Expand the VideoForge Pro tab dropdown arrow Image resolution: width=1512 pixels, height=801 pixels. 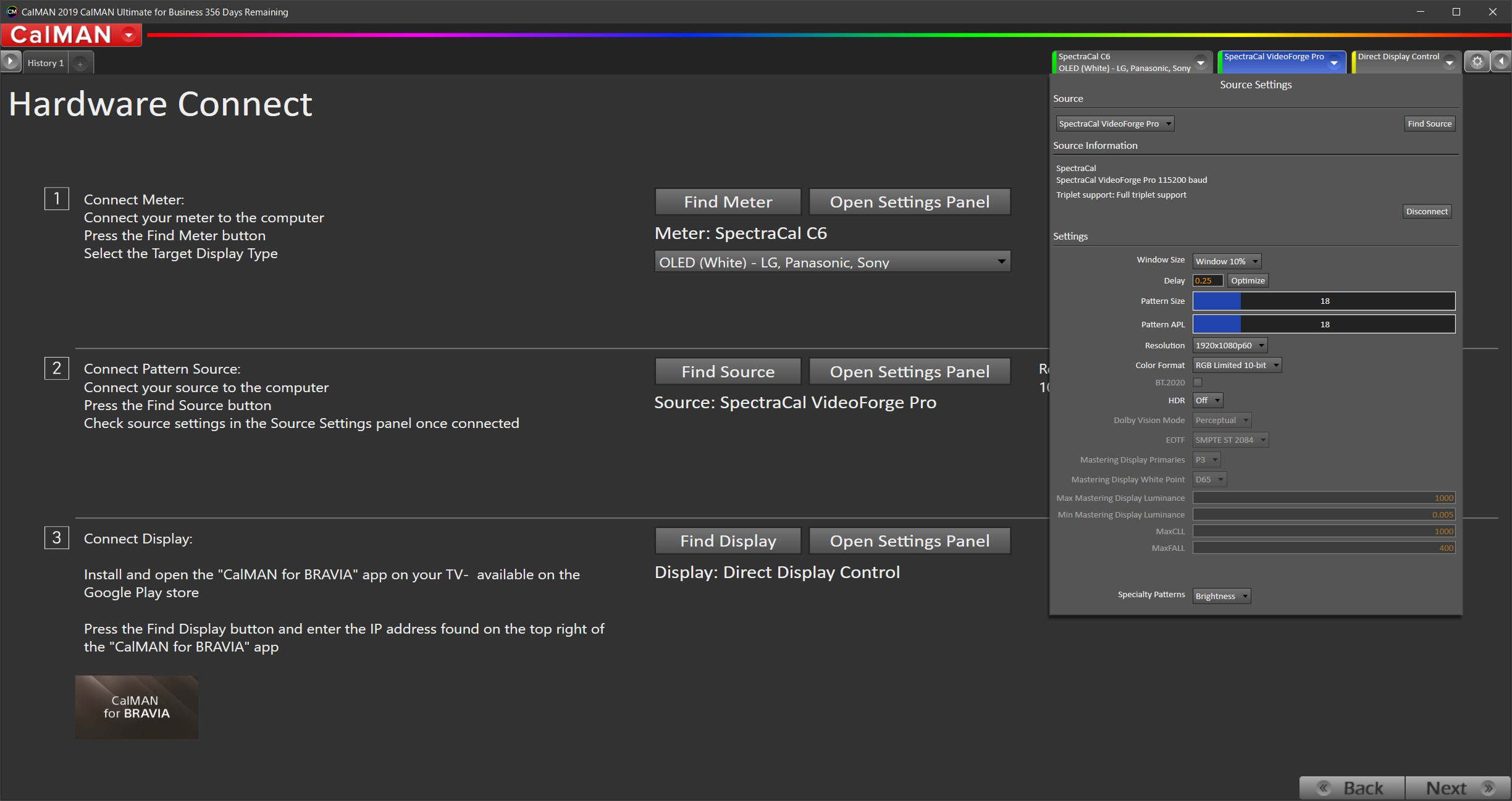[1334, 63]
